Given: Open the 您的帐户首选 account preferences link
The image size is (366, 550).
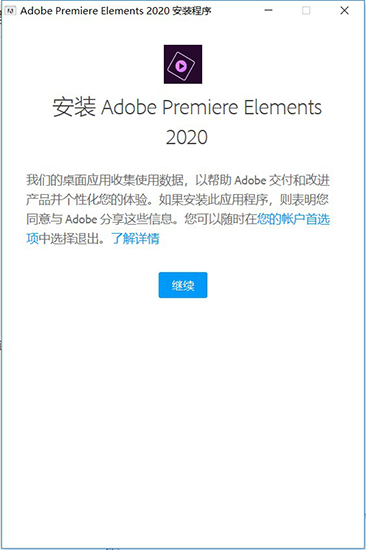Looking at the screenshot, I should click(x=293, y=219).
